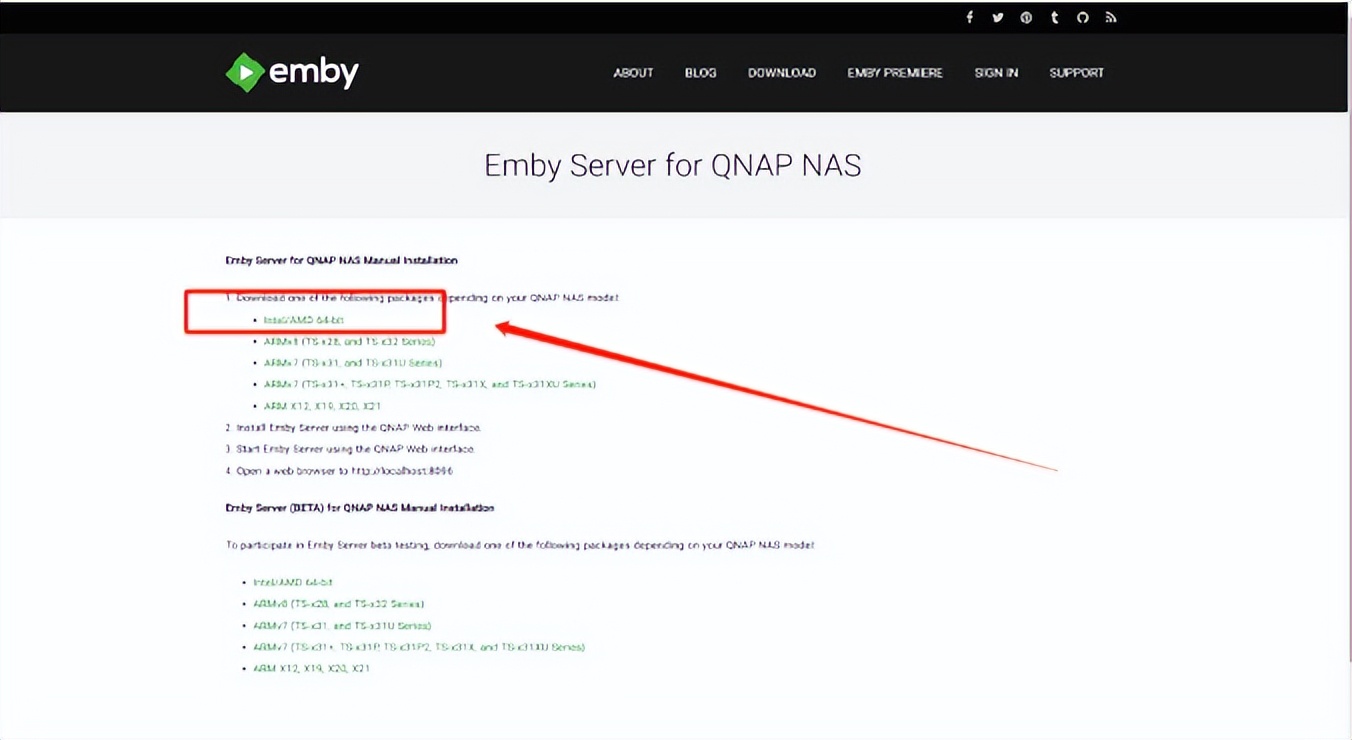
Task: Download BETA ARMv8 (TS-x28, TS-x32) package
Action: [x=339, y=604]
